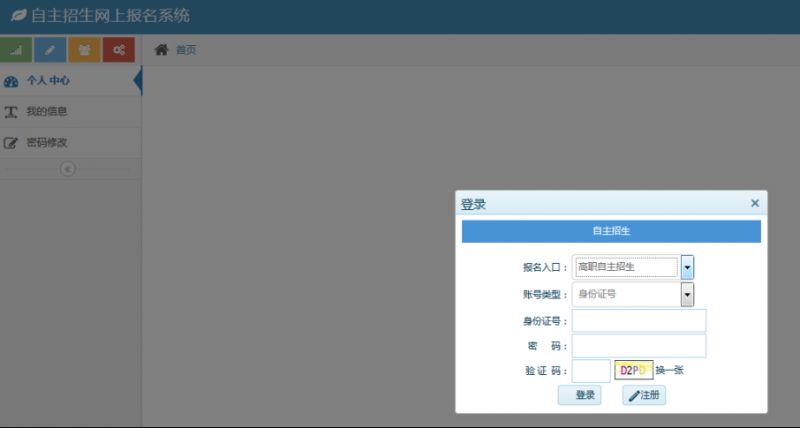Click the red cogs shortcut button
Viewport: 800px width, 428px height.
(119, 49)
